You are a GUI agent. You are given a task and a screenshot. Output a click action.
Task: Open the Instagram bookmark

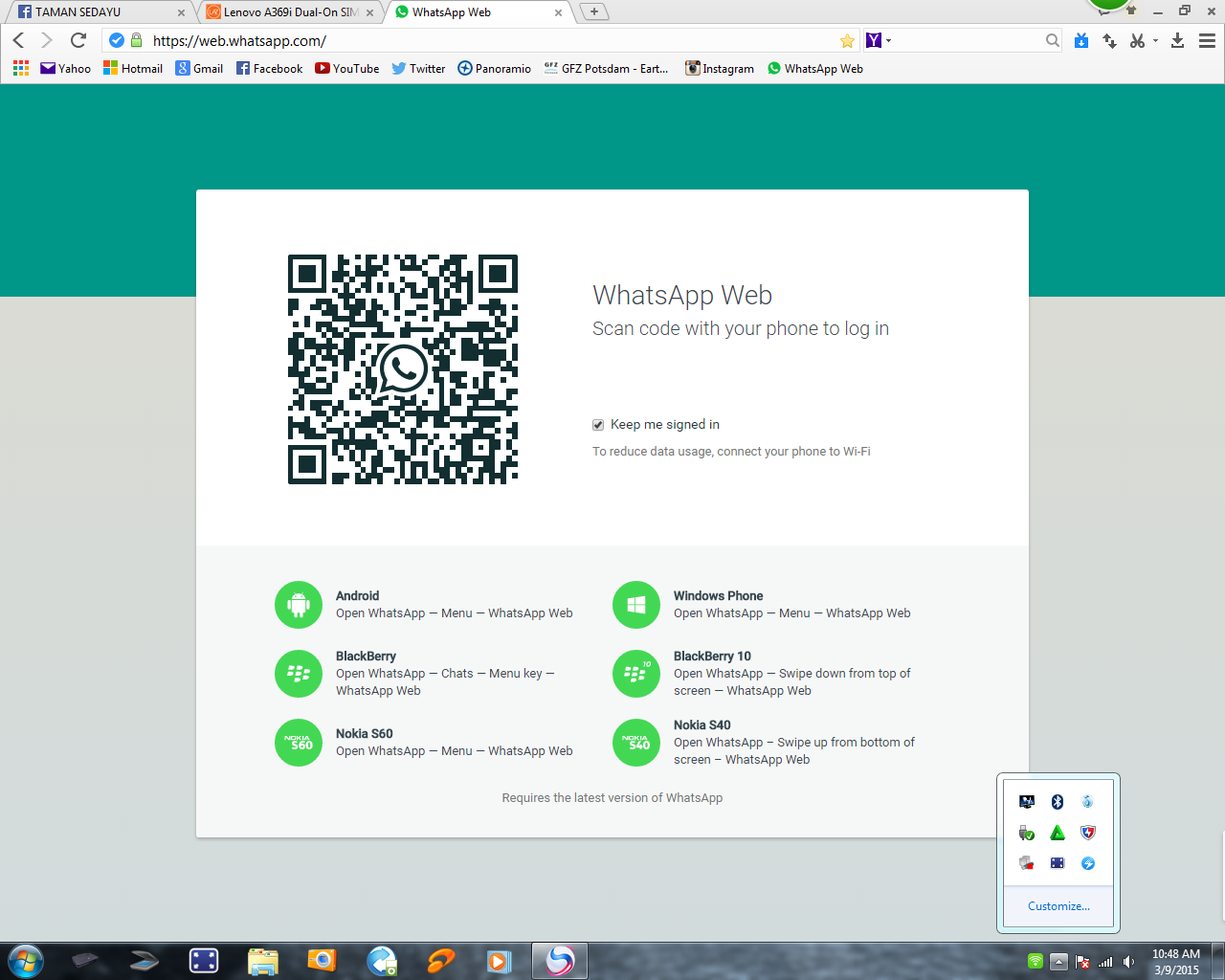point(719,68)
